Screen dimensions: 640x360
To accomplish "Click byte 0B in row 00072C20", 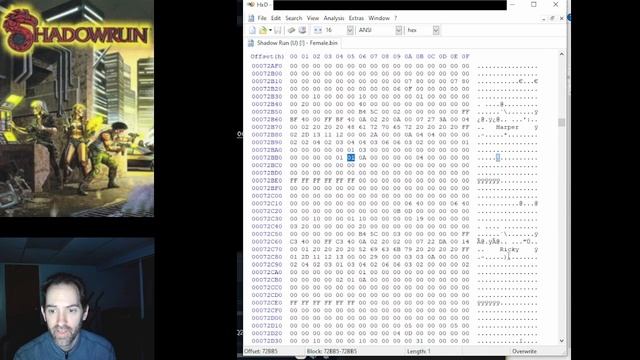I will click(396, 211).
